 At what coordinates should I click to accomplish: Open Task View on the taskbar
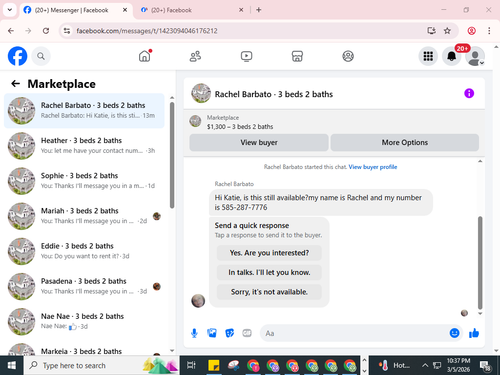coord(191,365)
